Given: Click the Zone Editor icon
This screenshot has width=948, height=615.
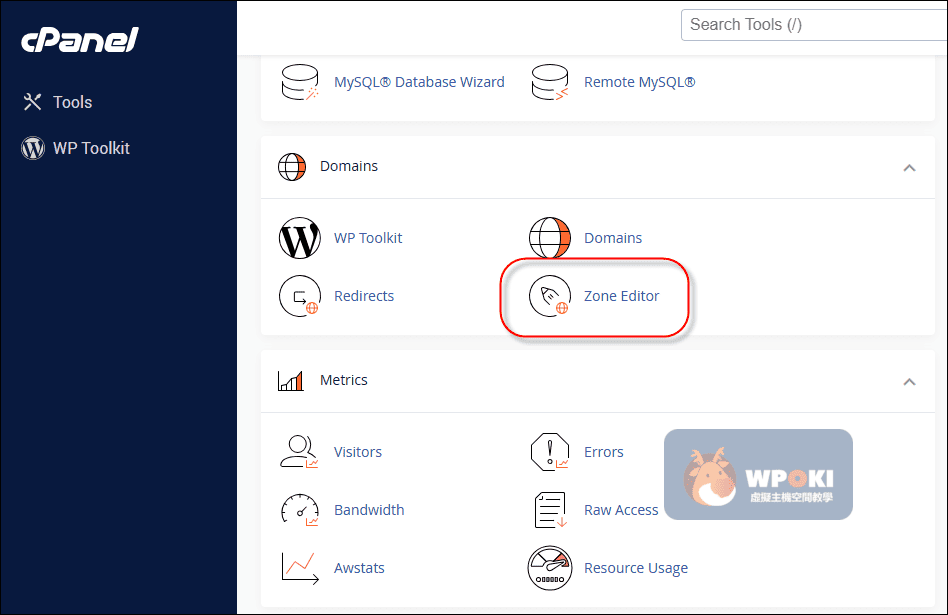Looking at the screenshot, I should 549,296.
